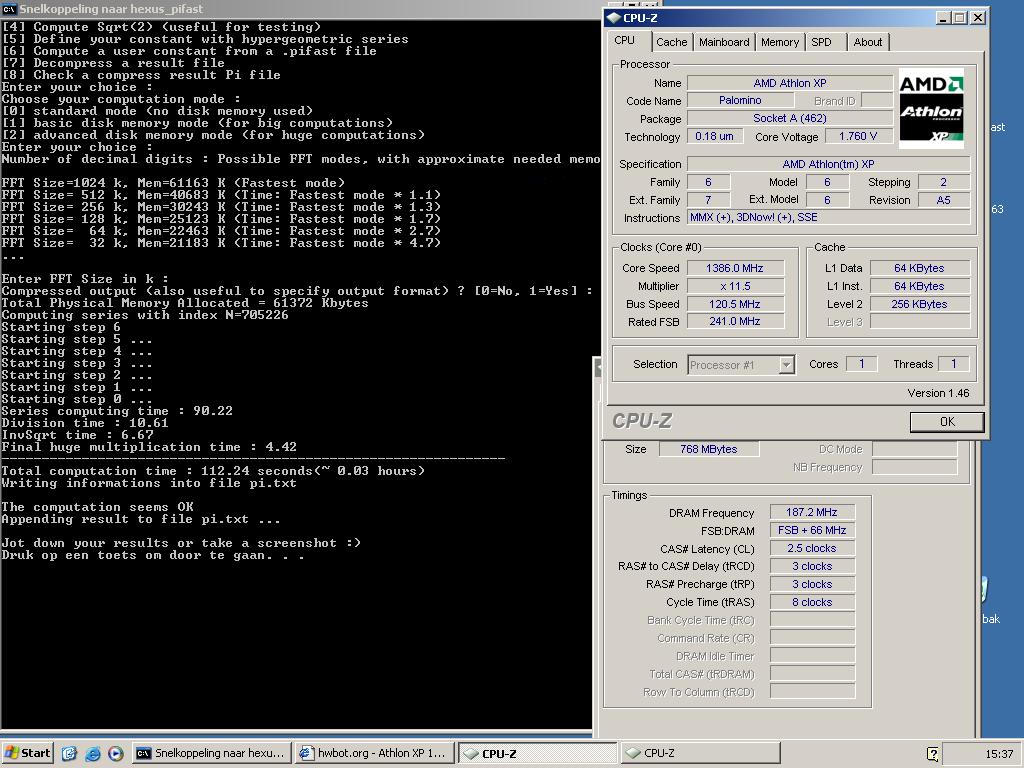
Task: Click the Rated FSB value 241.0 MHz
Action: click(x=735, y=321)
